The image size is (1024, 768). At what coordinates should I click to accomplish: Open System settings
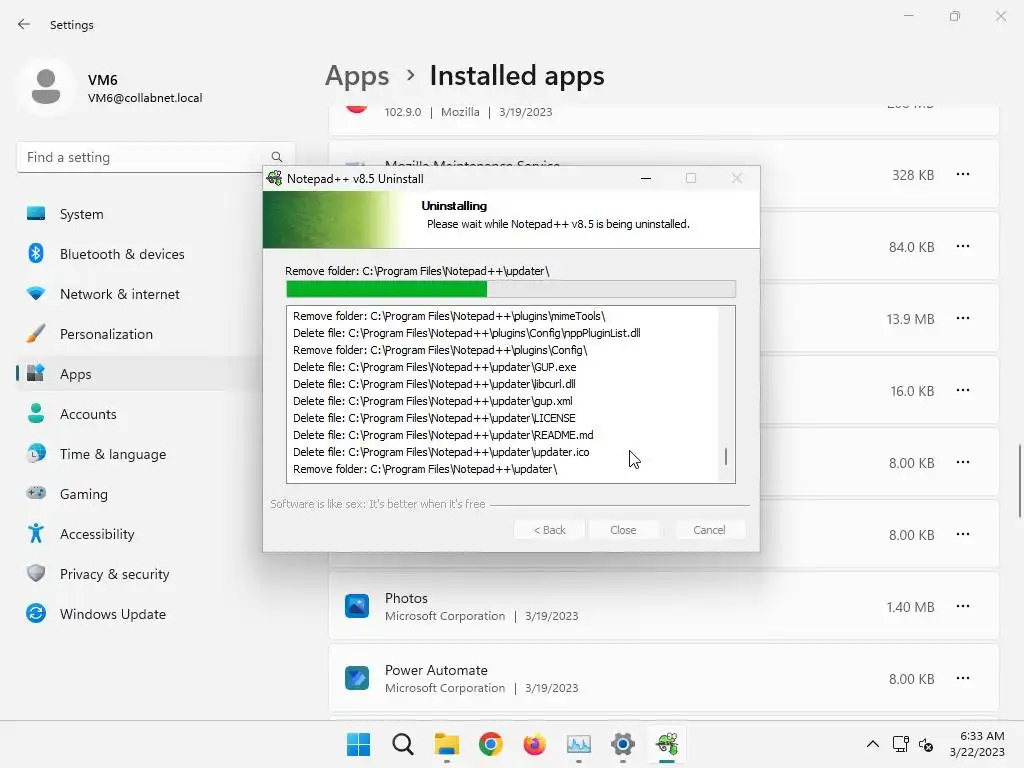[139, 214]
